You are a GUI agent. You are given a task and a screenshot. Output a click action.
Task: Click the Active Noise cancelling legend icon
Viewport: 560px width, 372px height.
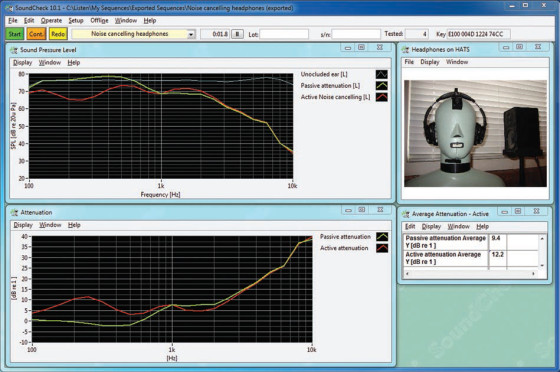[382, 97]
